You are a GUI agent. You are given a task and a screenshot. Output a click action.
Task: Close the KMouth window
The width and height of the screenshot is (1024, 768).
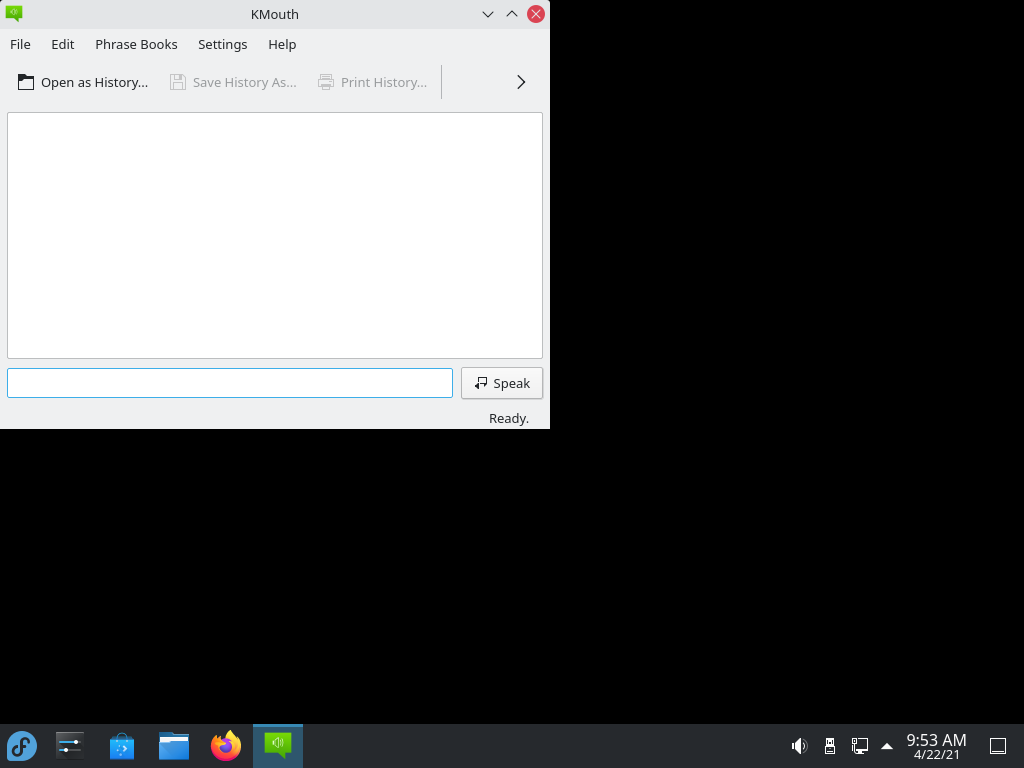pos(536,14)
